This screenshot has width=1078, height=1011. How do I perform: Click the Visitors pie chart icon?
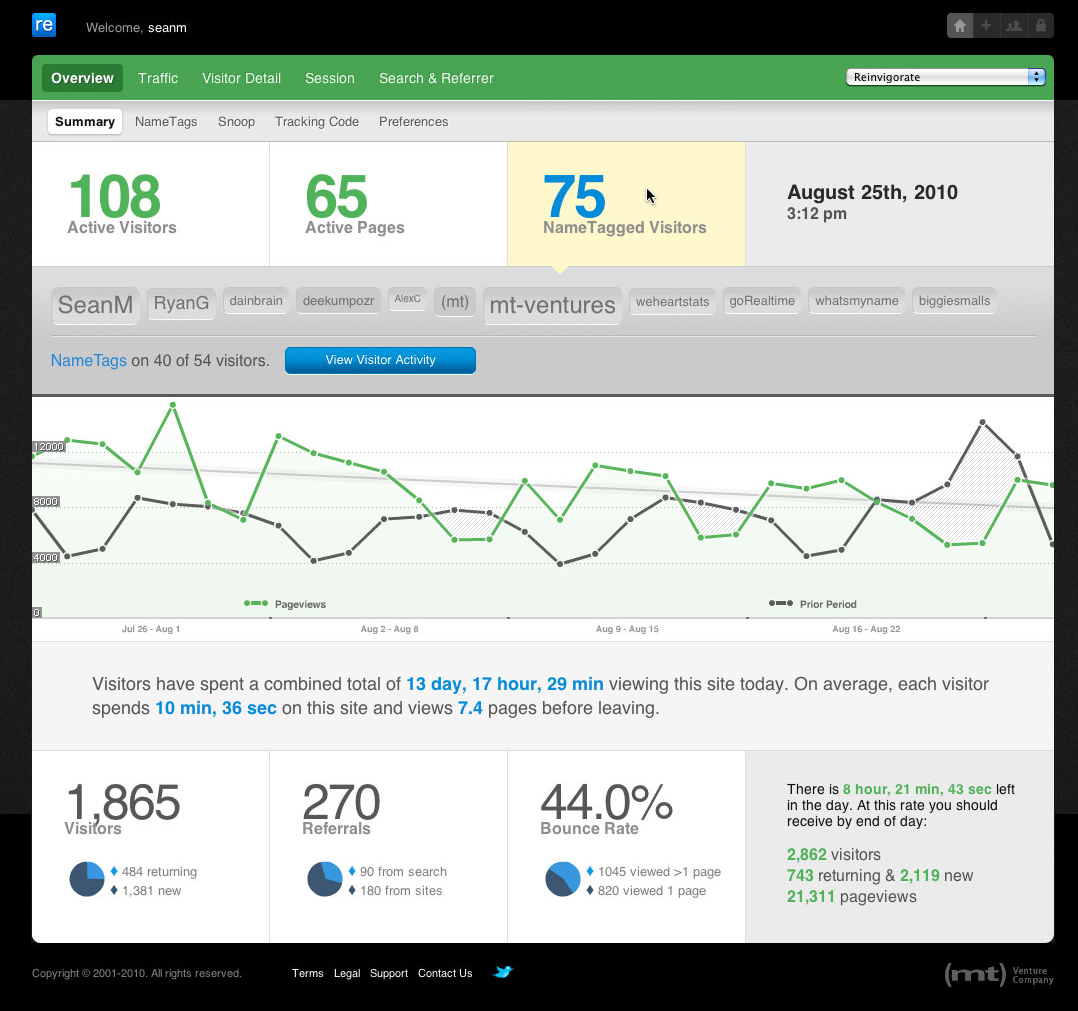click(x=87, y=879)
